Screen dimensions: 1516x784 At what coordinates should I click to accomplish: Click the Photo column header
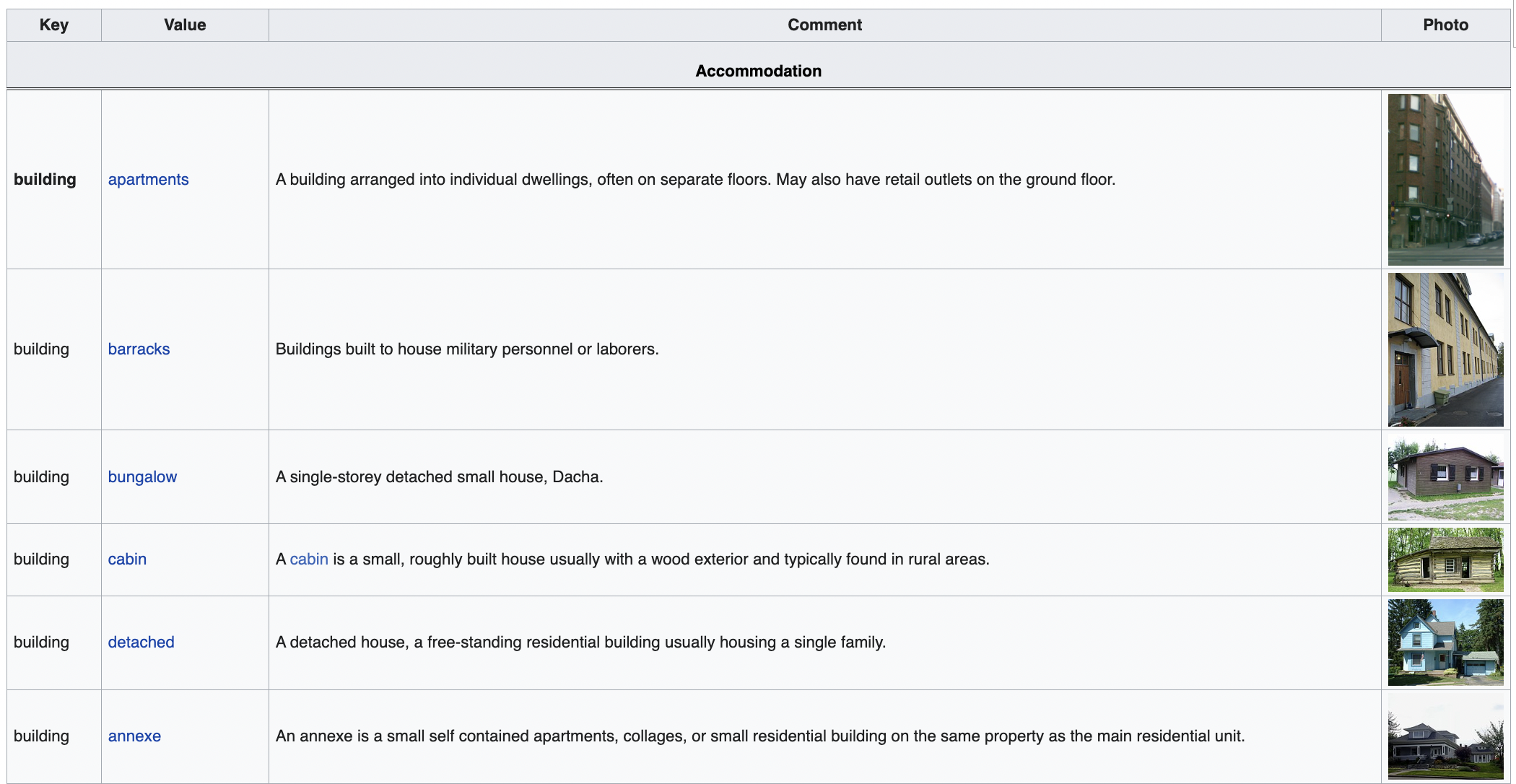(x=1445, y=25)
